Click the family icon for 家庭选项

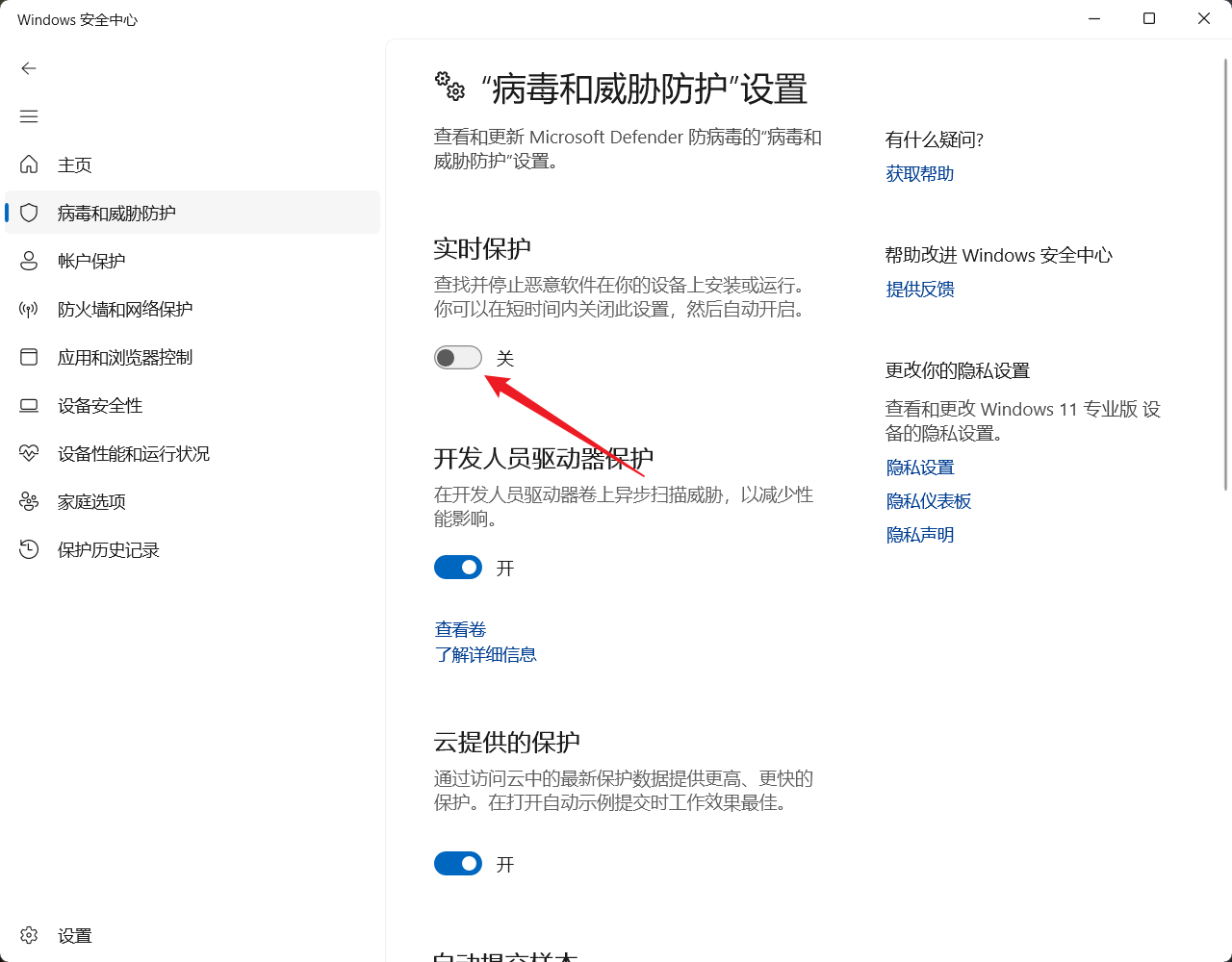[x=29, y=501]
